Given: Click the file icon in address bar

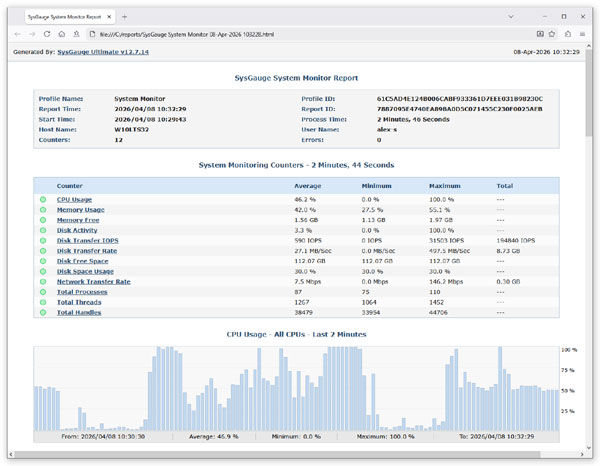Looking at the screenshot, I should (x=92, y=34).
